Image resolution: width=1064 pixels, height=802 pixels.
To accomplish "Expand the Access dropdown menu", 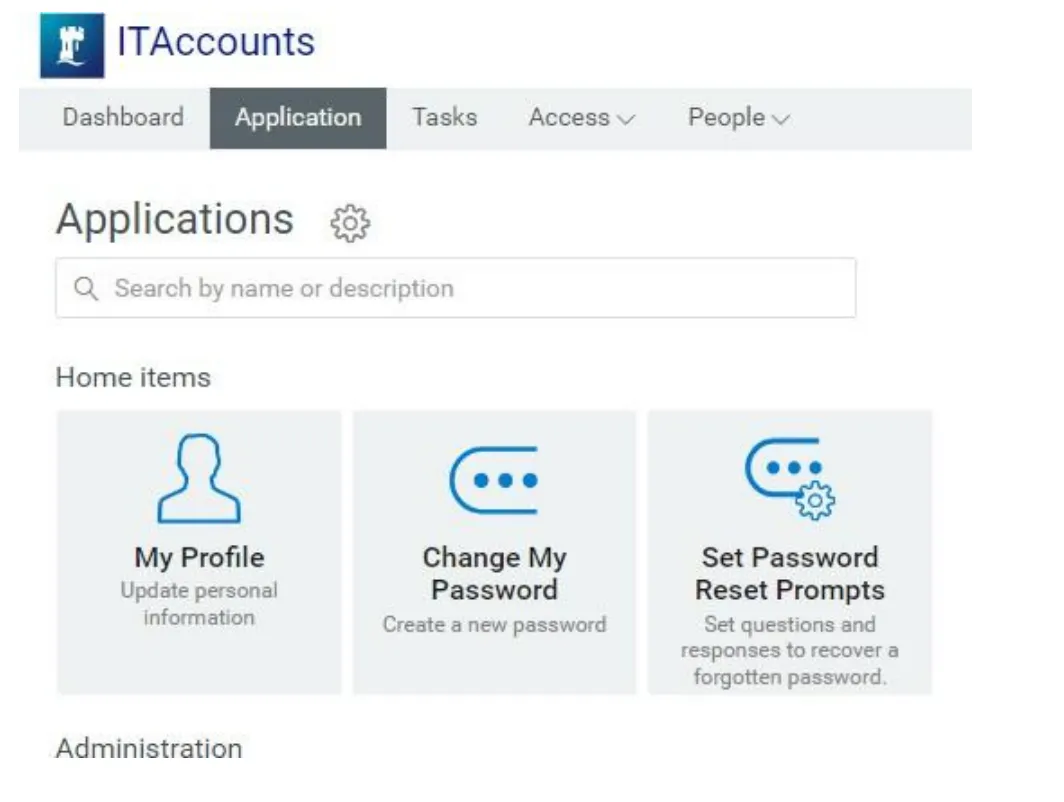I will point(582,118).
